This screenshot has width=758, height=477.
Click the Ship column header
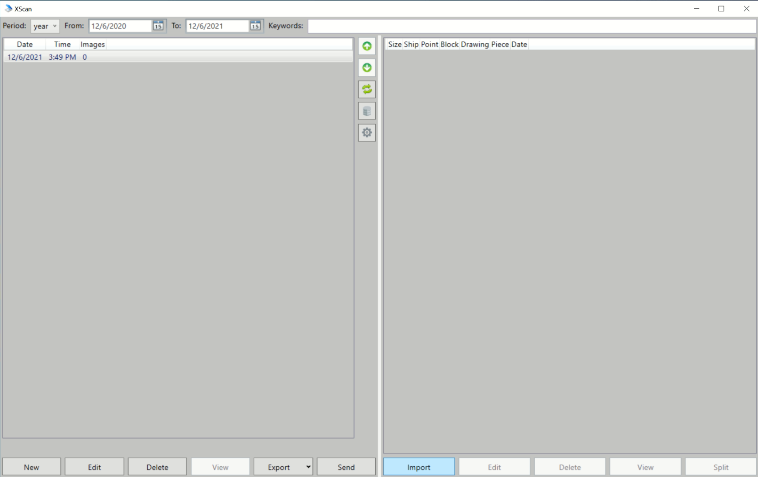(411, 44)
